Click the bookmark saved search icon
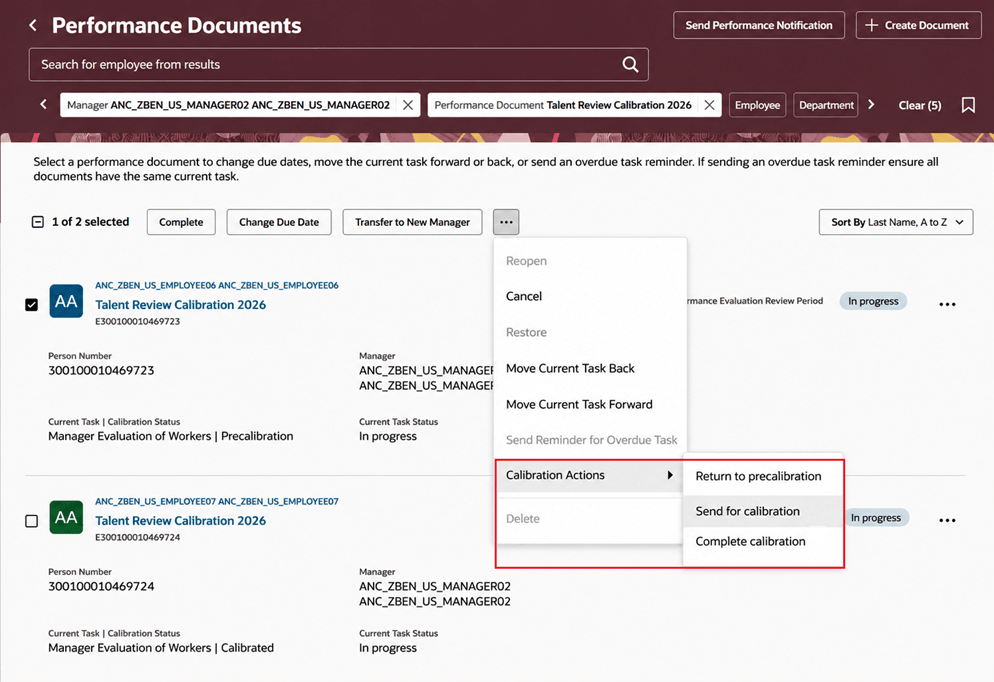Viewport: 994px width, 682px height. [x=968, y=105]
